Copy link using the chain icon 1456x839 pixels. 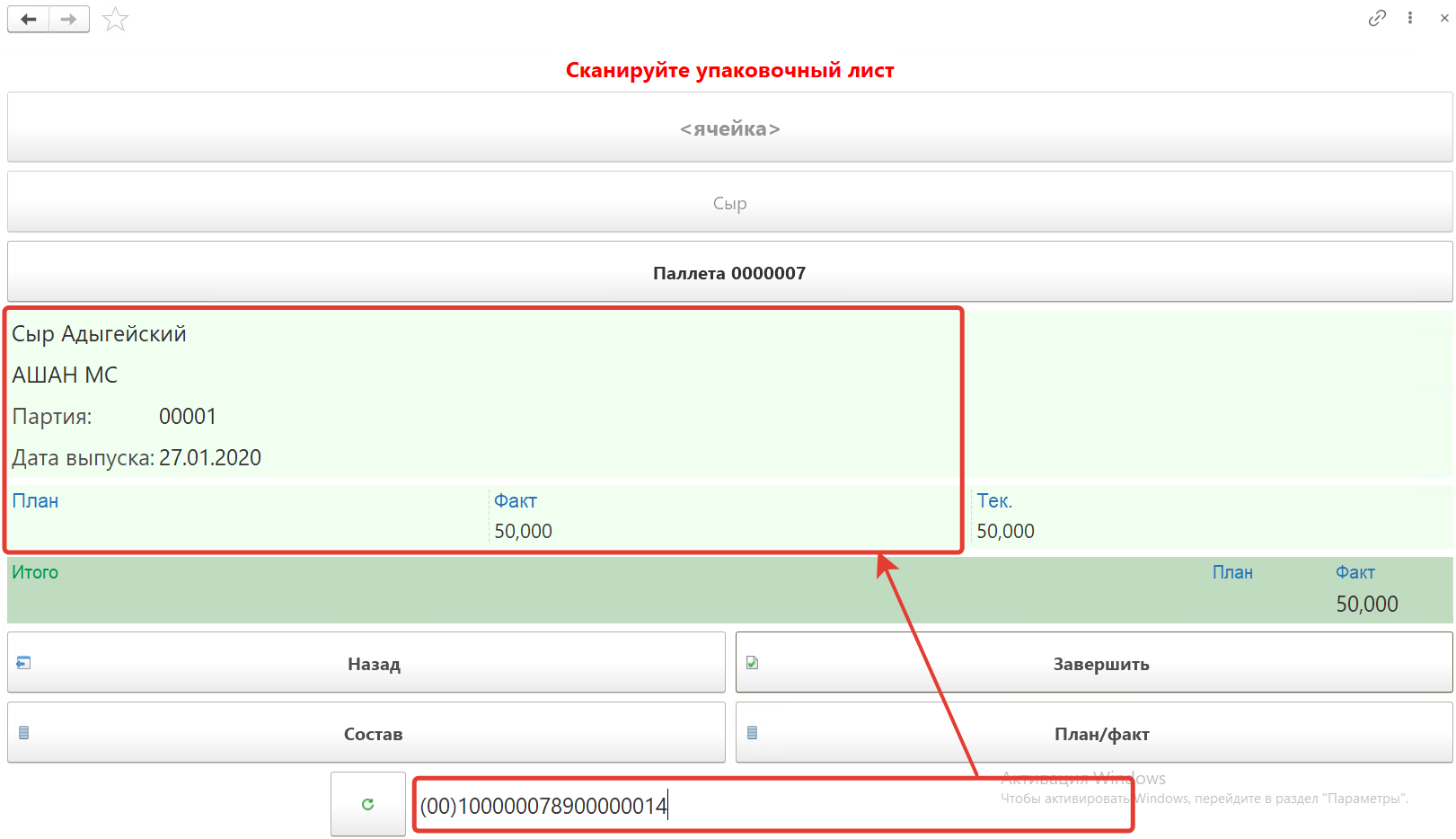click(1376, 18)
